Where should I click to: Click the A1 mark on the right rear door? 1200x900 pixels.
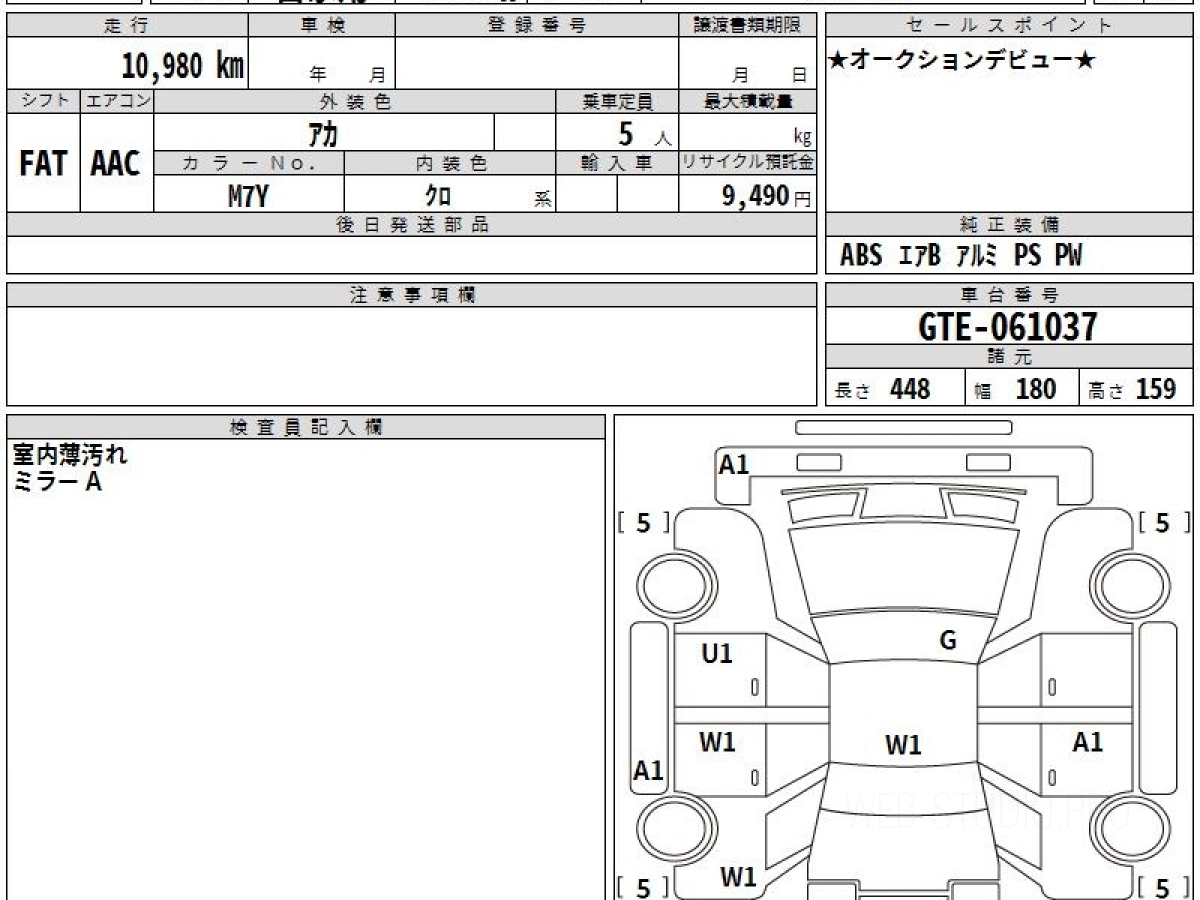click(1088, 742)
